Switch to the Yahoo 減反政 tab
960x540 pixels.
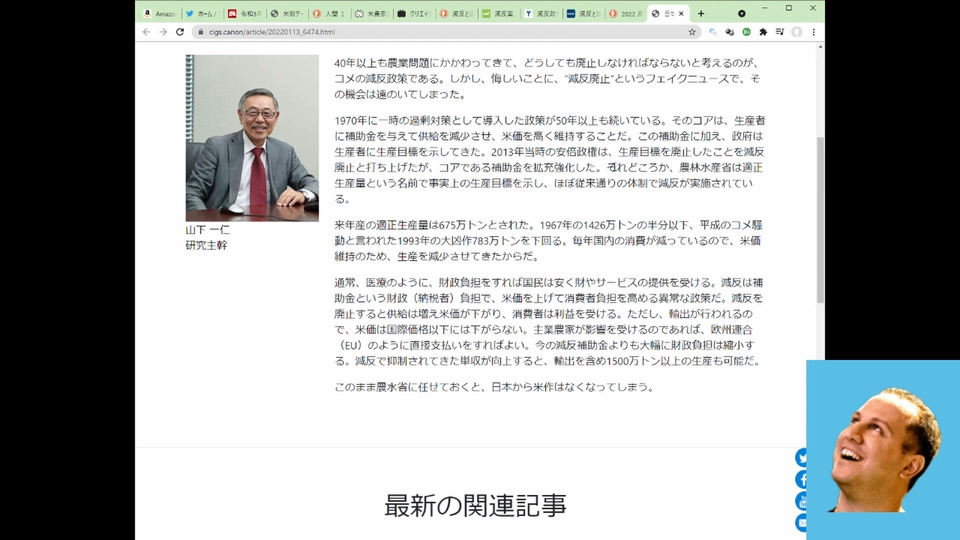pos(541,13)
